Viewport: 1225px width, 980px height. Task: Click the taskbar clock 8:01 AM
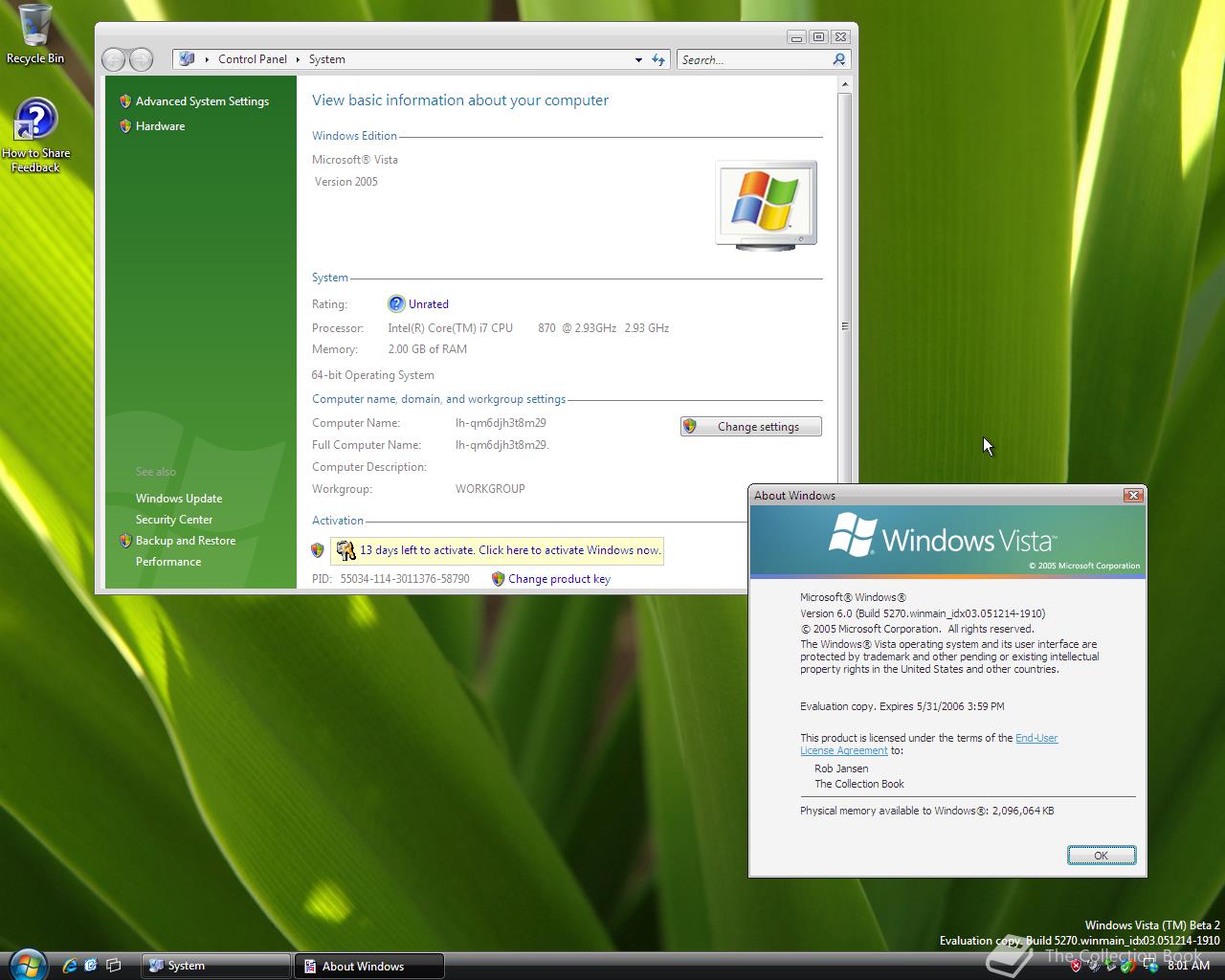click(x=1189, y=966)
